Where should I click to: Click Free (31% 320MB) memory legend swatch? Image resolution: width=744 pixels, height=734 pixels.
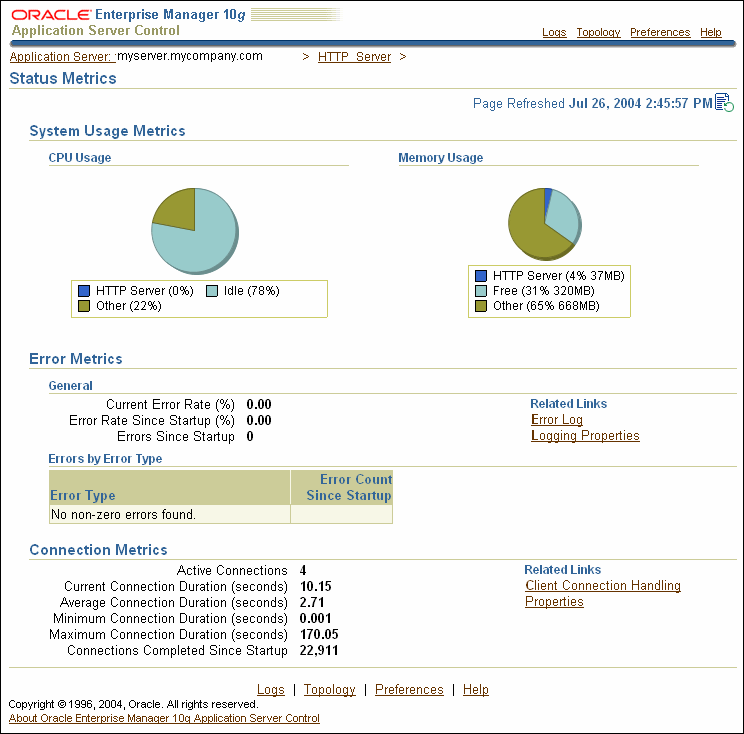(481, 291)
